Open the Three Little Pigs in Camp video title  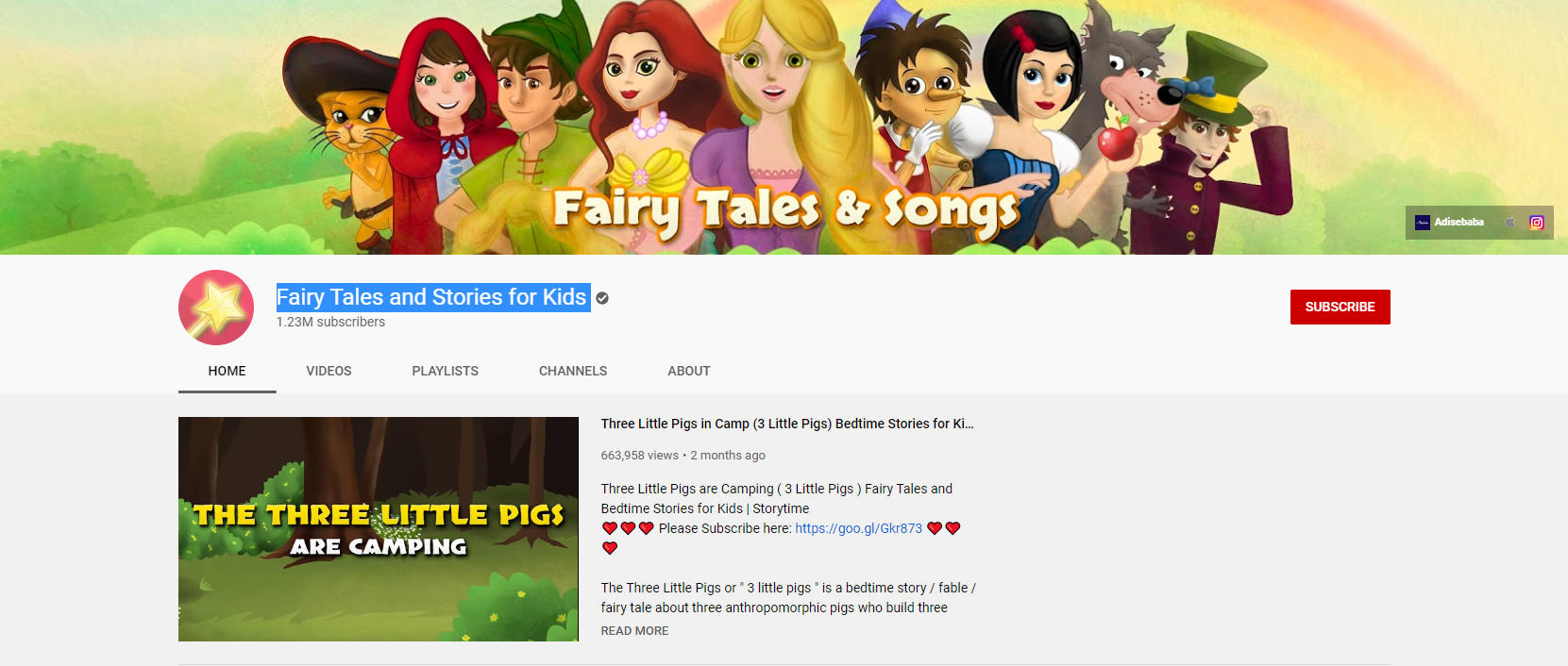pyautogui.click(x=787, y=424)
